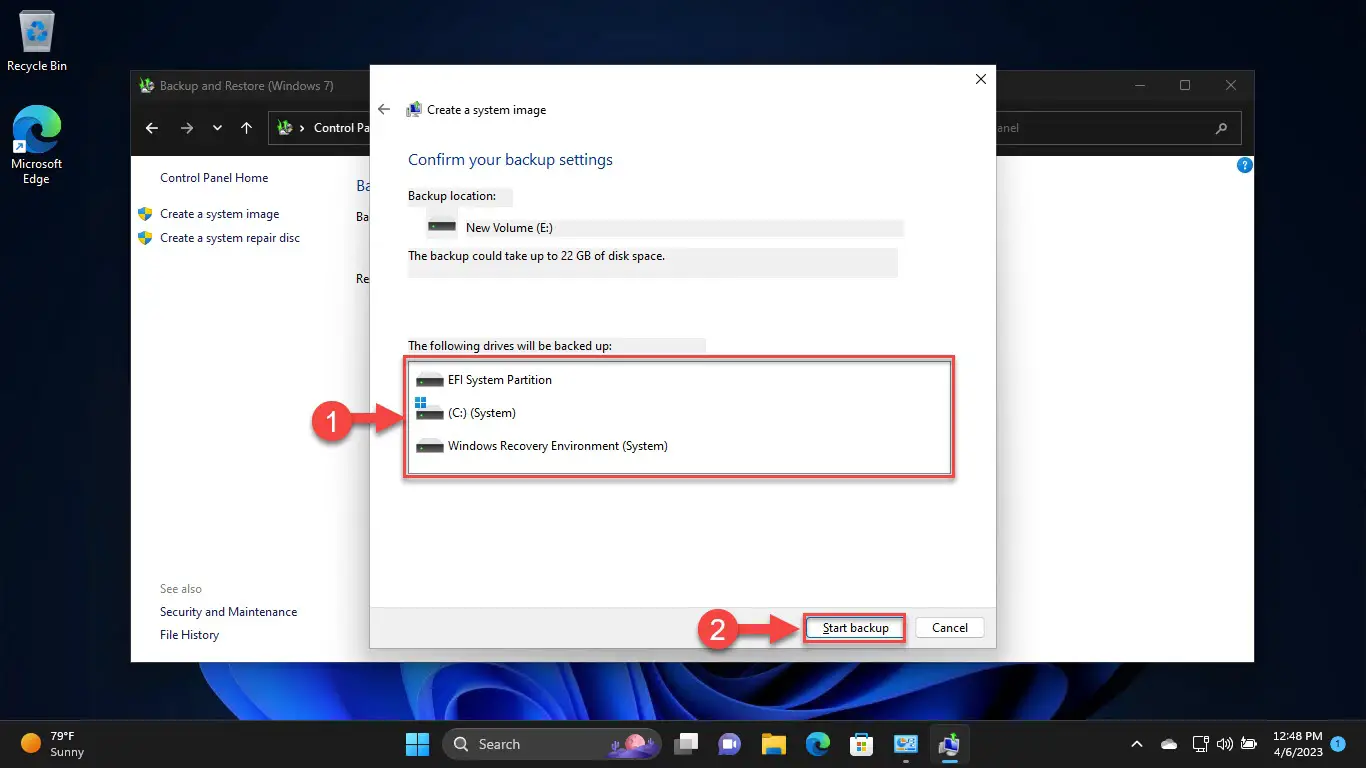1366x768 pixels.
Task: Click the taskbar Search box
Action: [552, 744]
